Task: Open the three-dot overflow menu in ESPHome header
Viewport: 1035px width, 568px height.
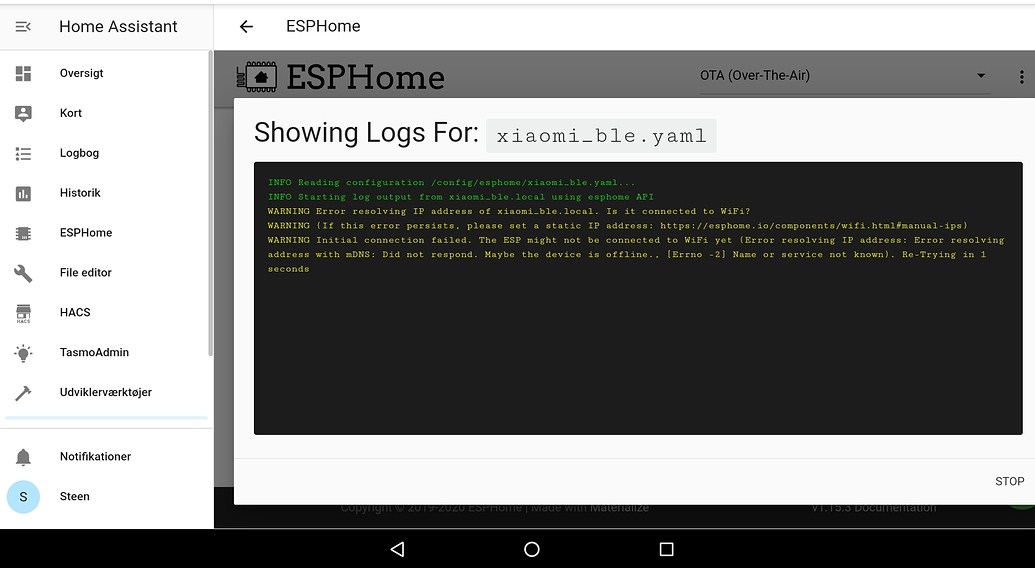Action: point(1021,77)
